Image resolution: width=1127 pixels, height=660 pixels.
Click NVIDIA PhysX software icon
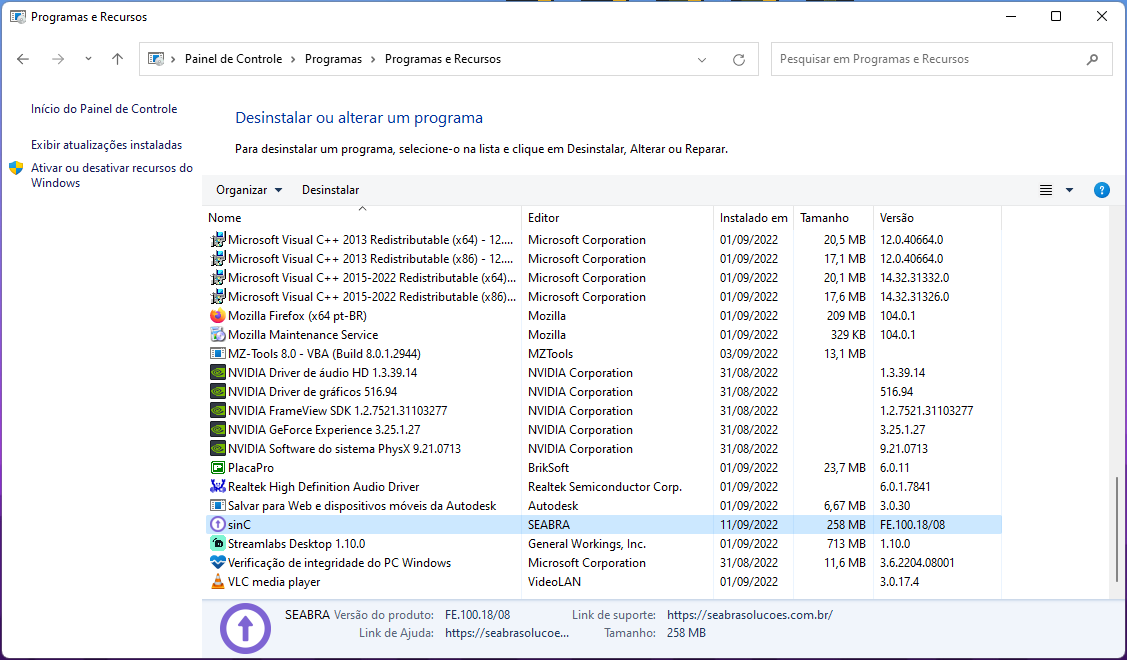[218, 449]
